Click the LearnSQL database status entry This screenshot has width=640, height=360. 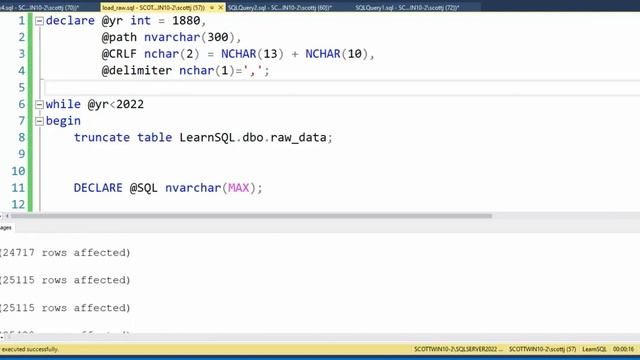[594, 349]
